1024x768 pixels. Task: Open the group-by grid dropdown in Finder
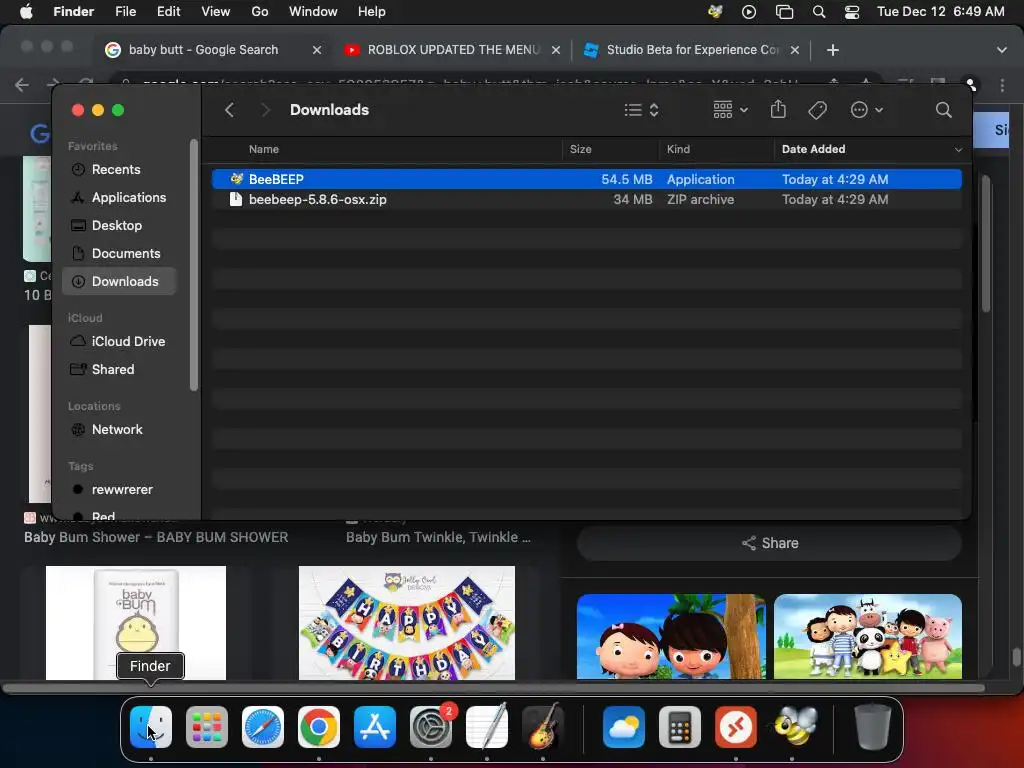pyautogui.click(x=730, y=110)
